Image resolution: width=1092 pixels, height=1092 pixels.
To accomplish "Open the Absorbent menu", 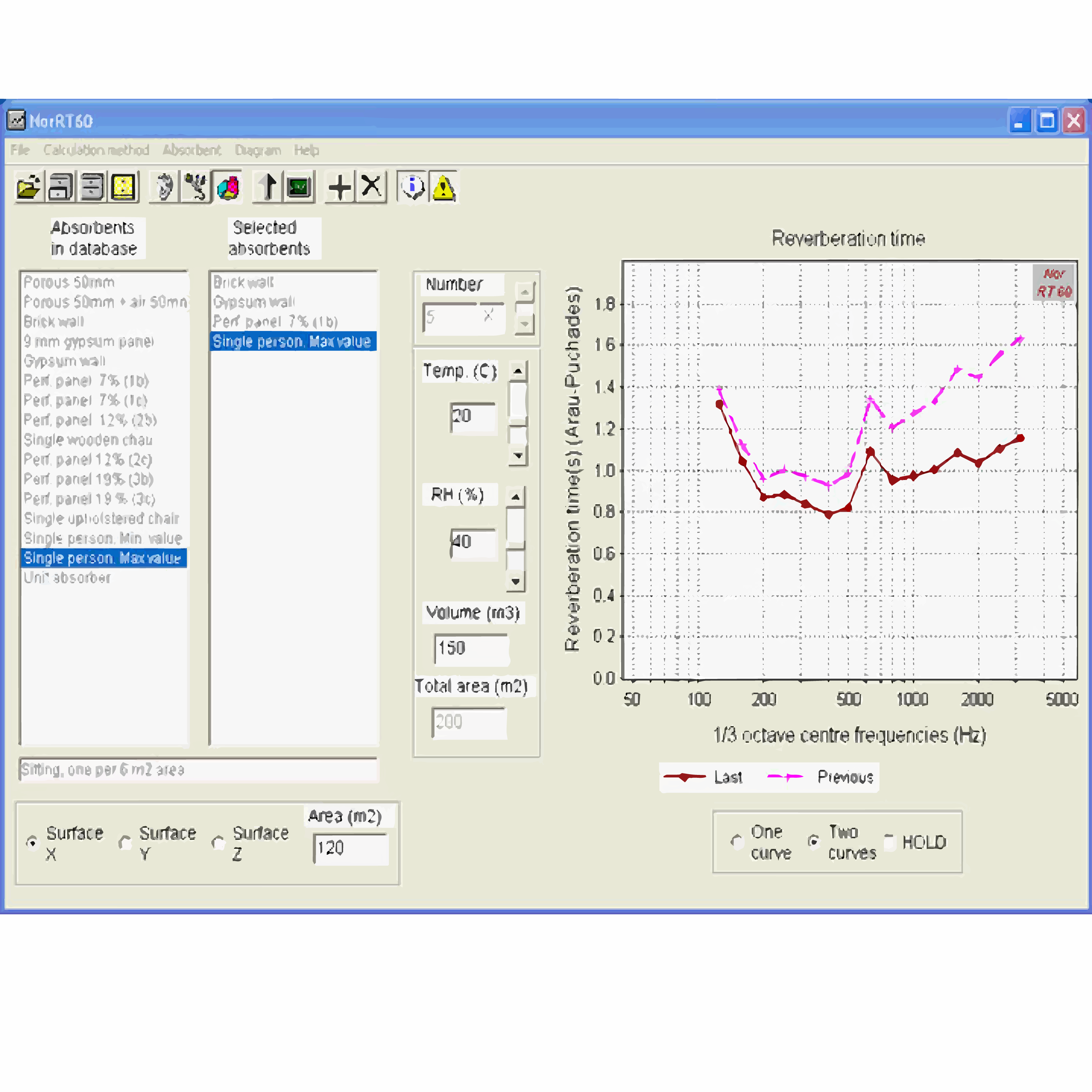I will (192, 150).
